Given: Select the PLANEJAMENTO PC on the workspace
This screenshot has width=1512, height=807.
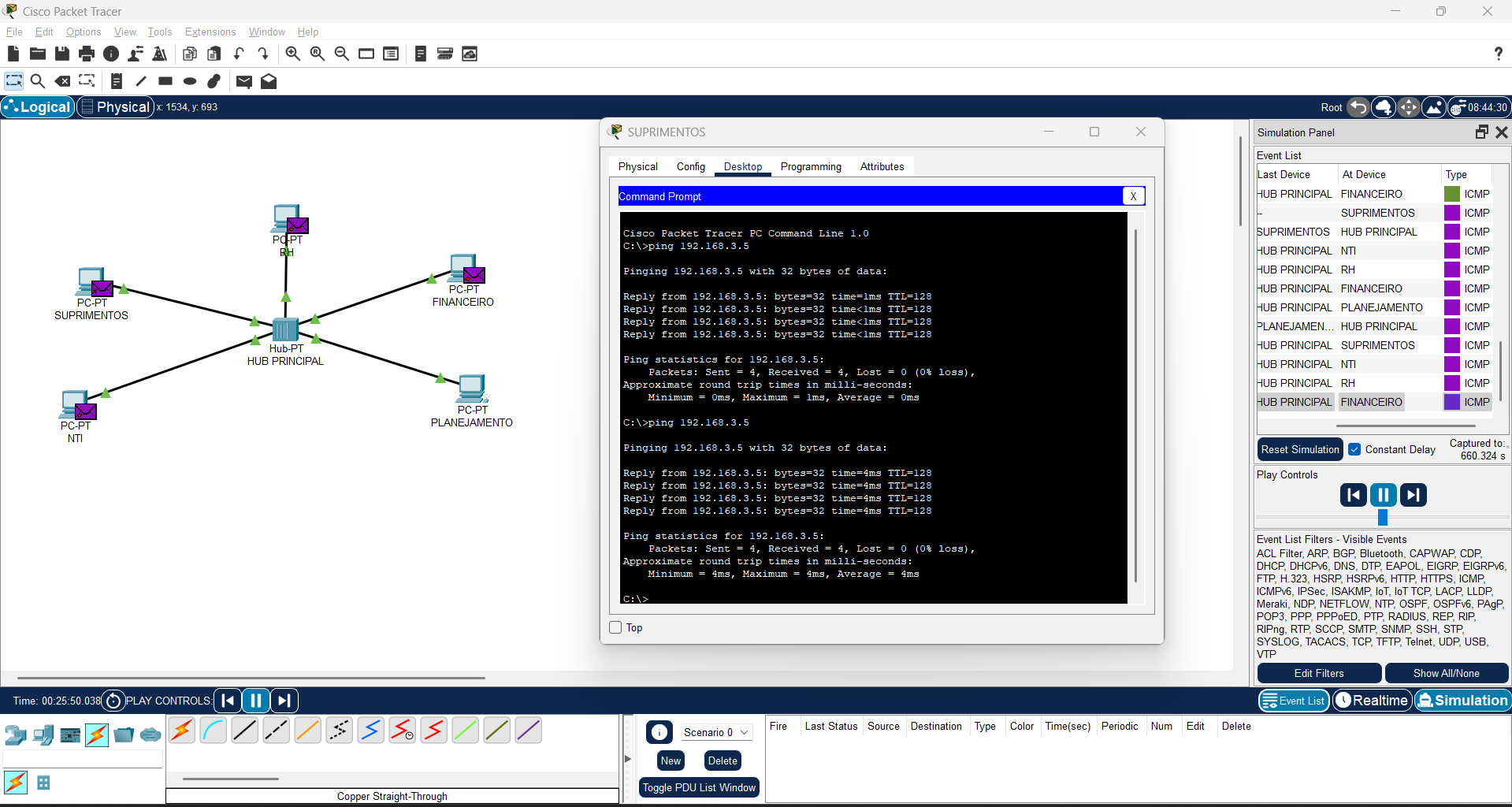Looking at the screenshot, I should (x=471, y=389).
